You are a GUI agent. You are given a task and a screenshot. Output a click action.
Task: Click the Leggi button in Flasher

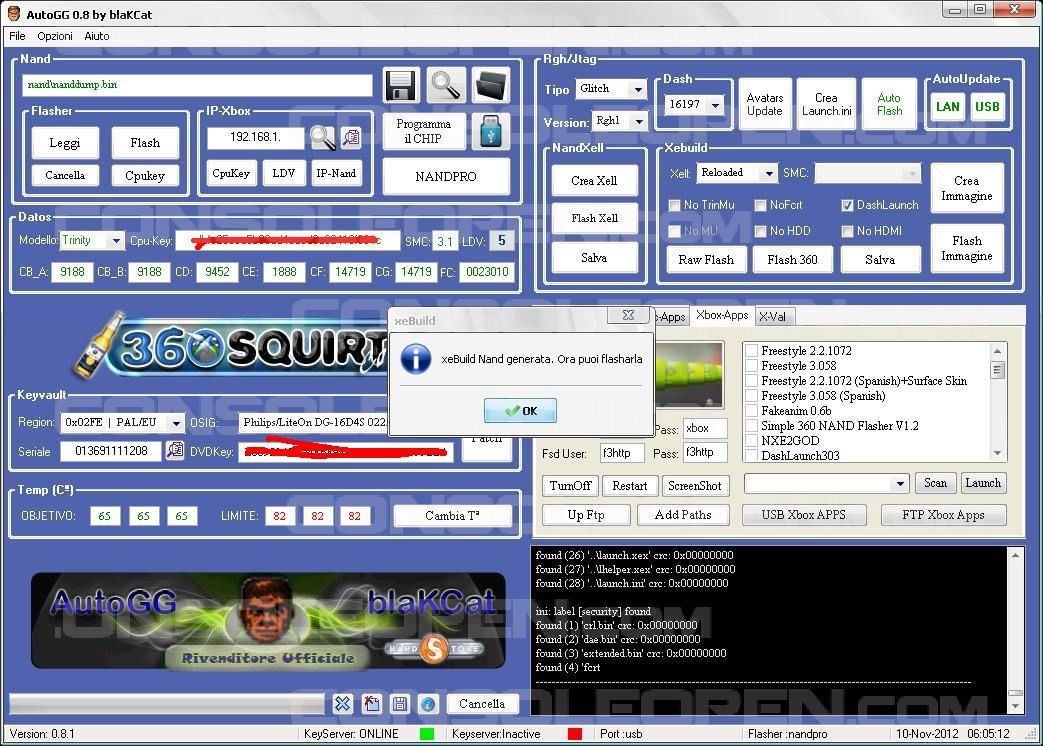tap(65, 143)
